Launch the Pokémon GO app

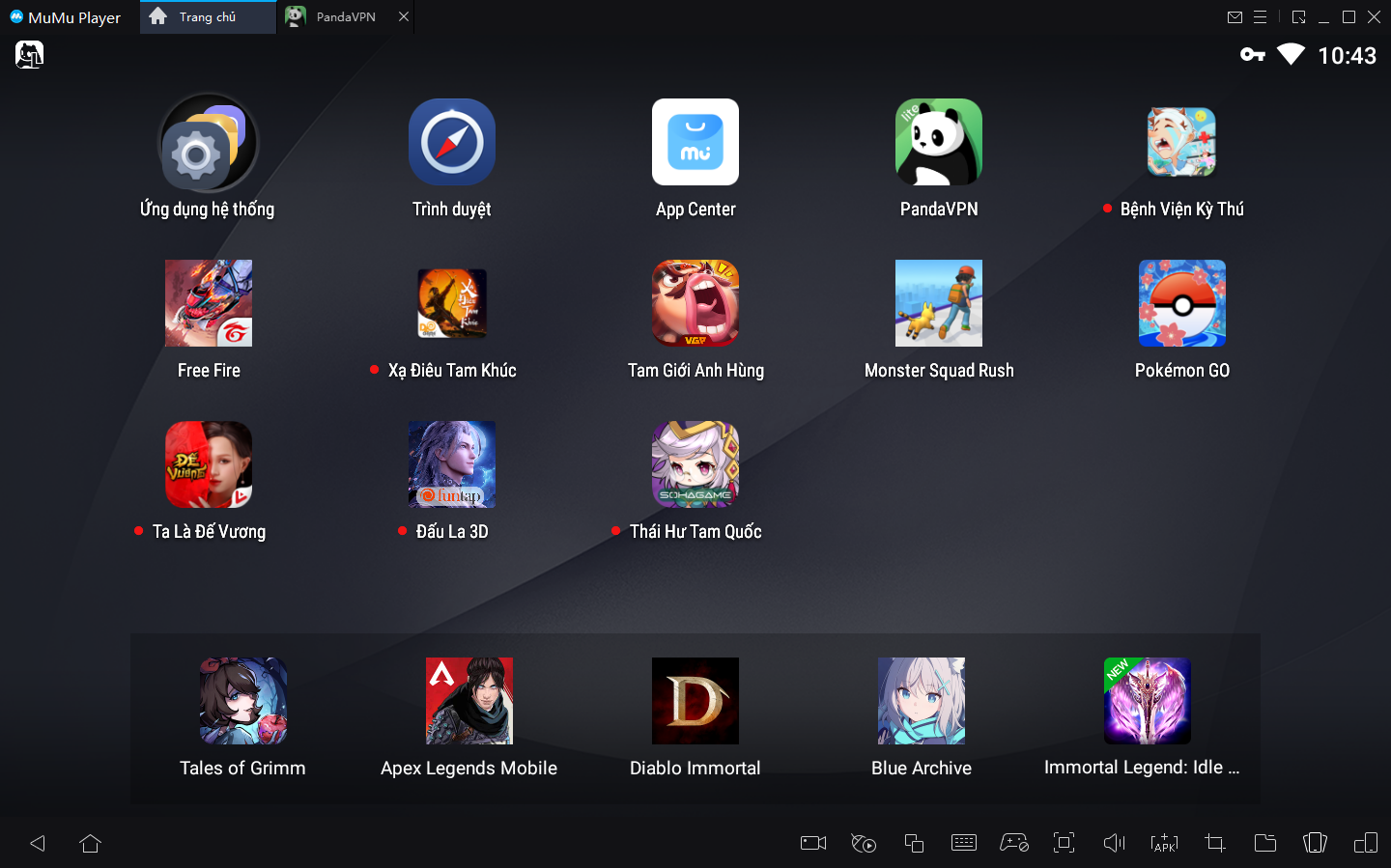(x=1181, y=303)
